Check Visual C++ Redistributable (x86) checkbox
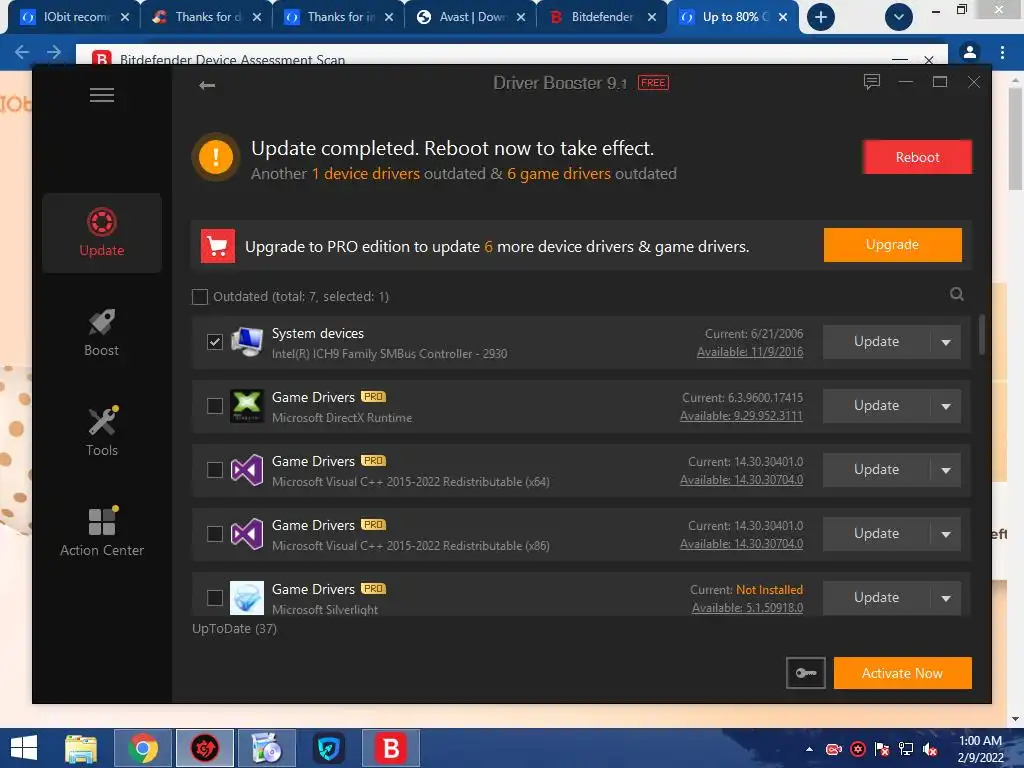The image size is (1024, 768). pyautogui.click(x=215, y=534)
